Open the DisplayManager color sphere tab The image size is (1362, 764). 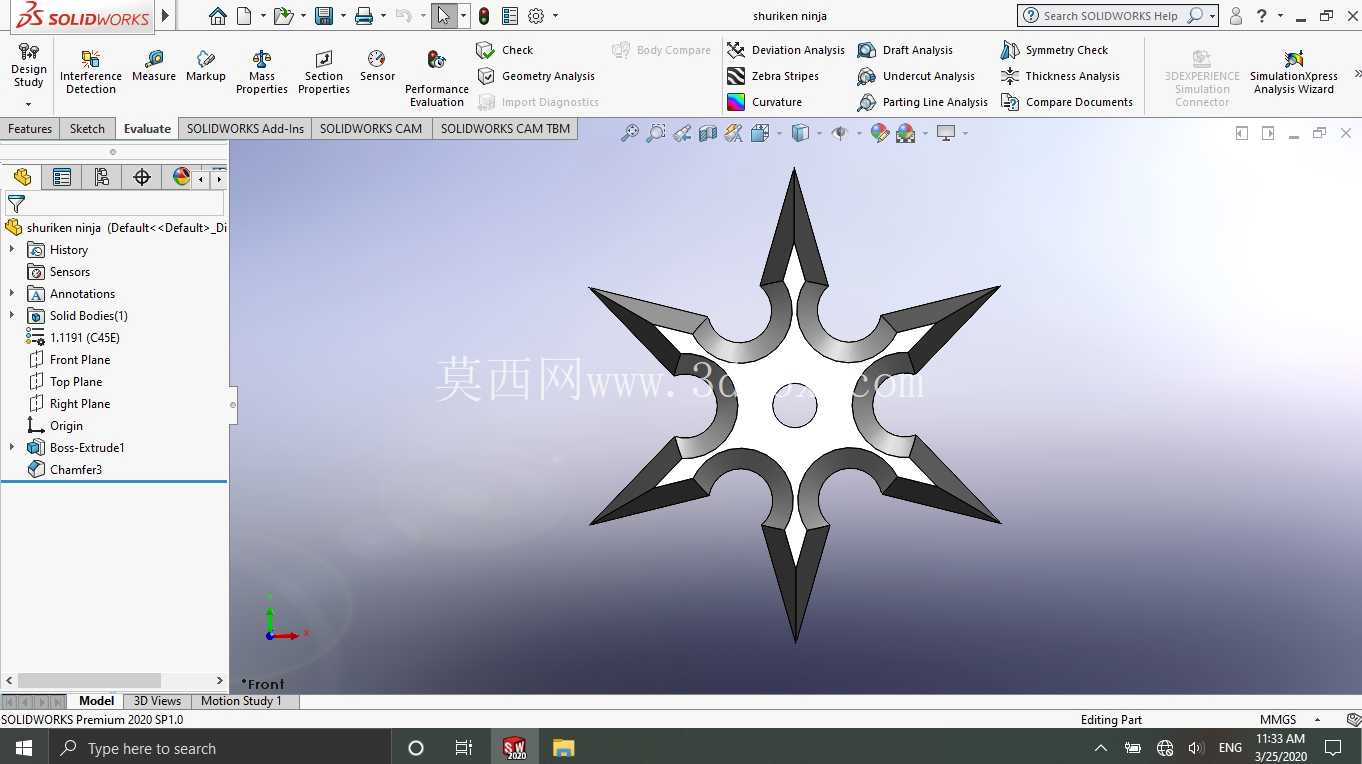(x=181, y=177)
